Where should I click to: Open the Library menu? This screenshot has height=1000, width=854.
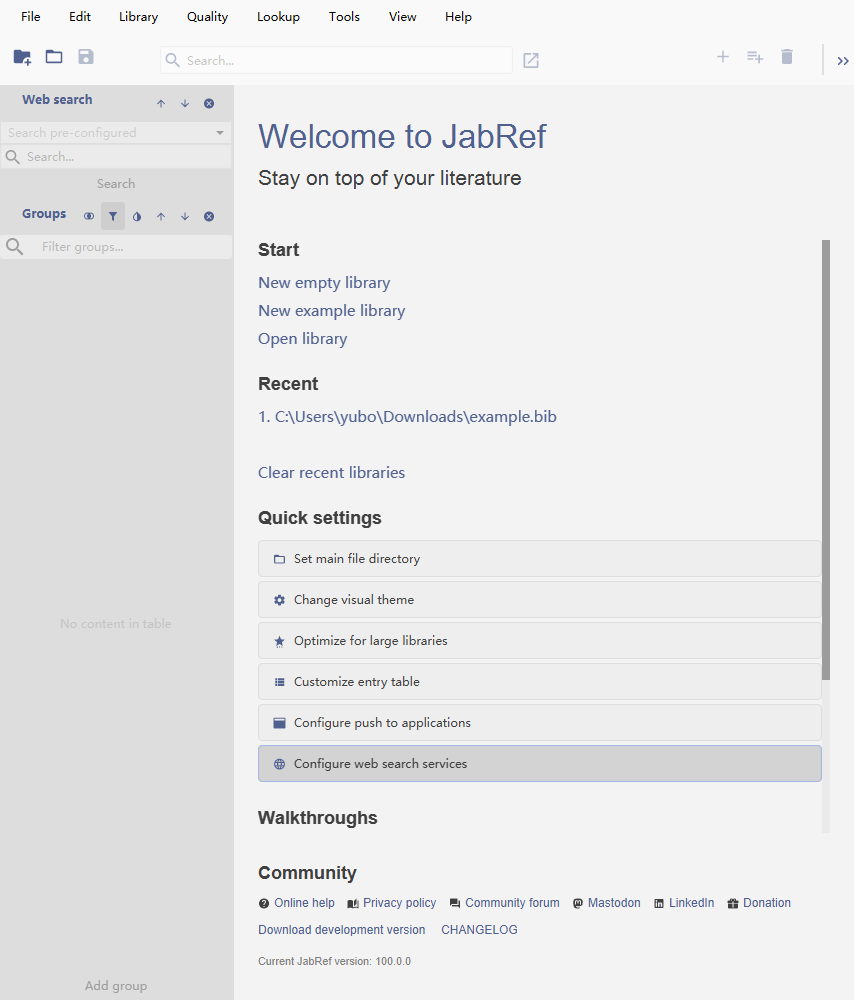click(x=138, y=17)
